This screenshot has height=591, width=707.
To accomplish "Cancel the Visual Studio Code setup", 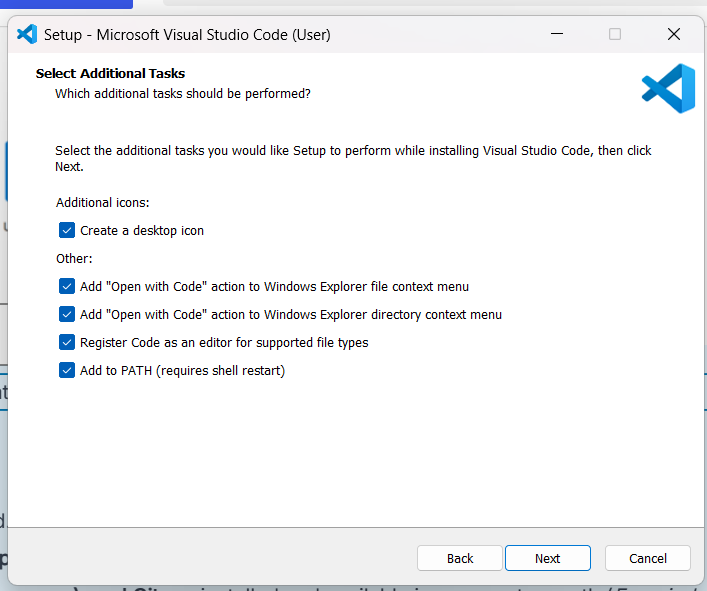I will click(647, 558).
